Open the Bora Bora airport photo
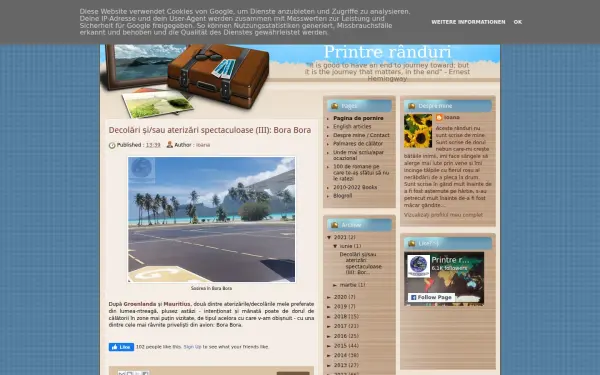The image size is (600, 375). coord(212,220)
